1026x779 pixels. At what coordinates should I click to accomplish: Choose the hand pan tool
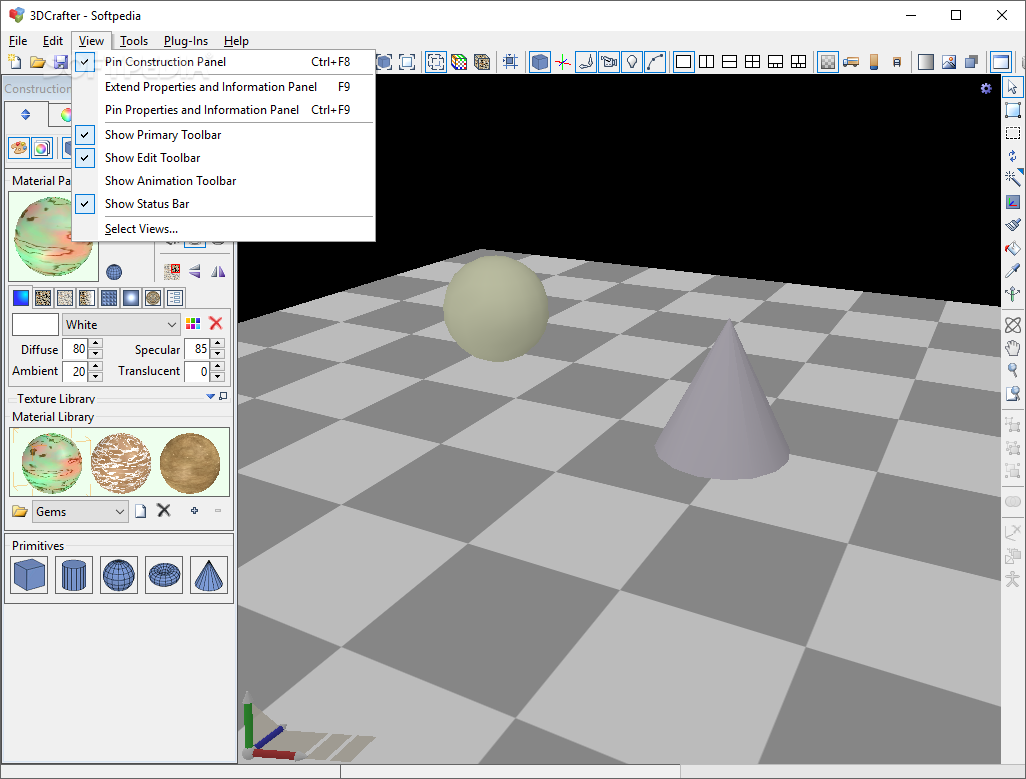point(1012,347)
